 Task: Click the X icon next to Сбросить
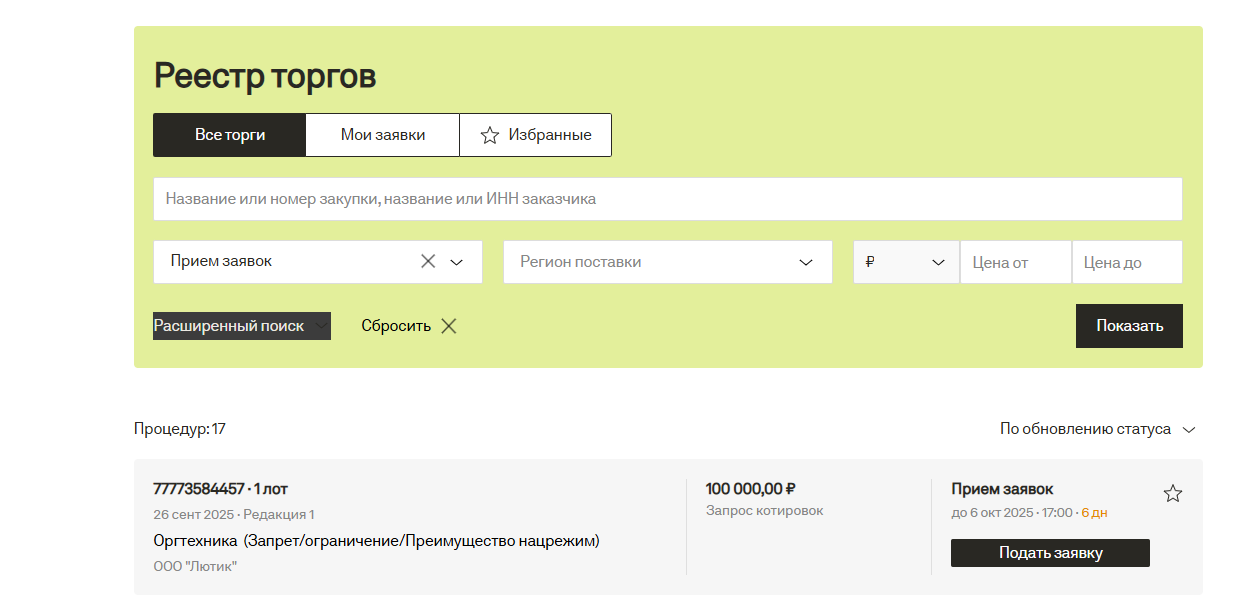click(449, 326)
